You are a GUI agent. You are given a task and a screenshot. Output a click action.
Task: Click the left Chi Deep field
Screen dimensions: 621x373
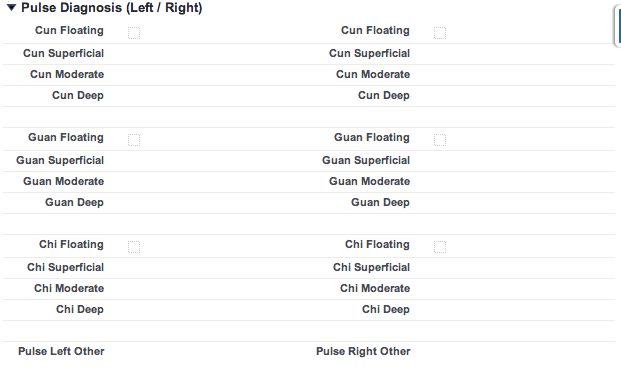pos(210,310)
